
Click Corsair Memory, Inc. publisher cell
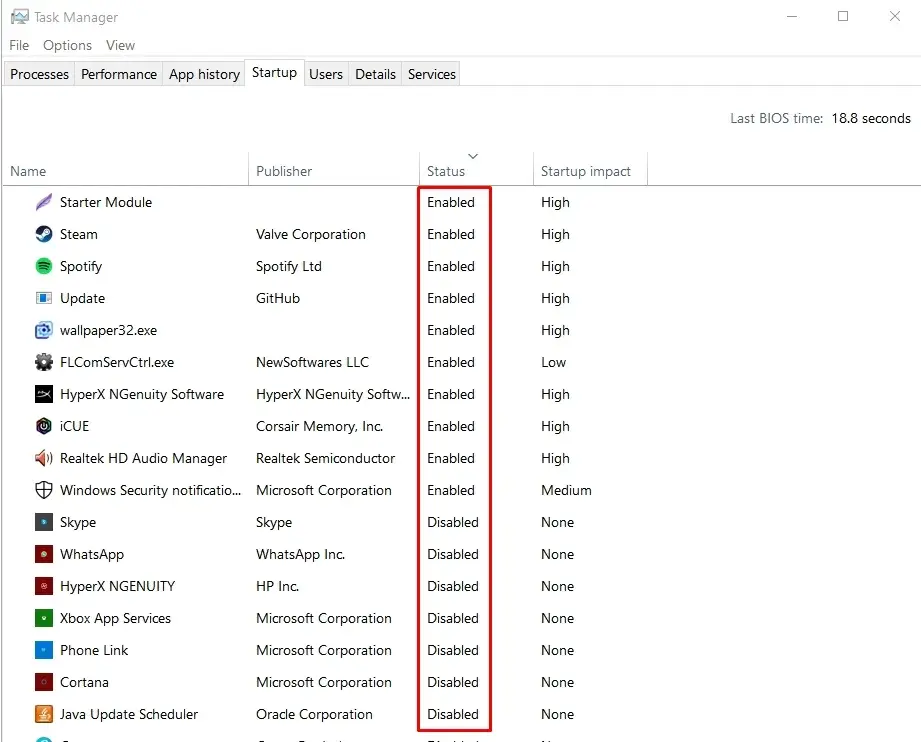pos(320,426)
